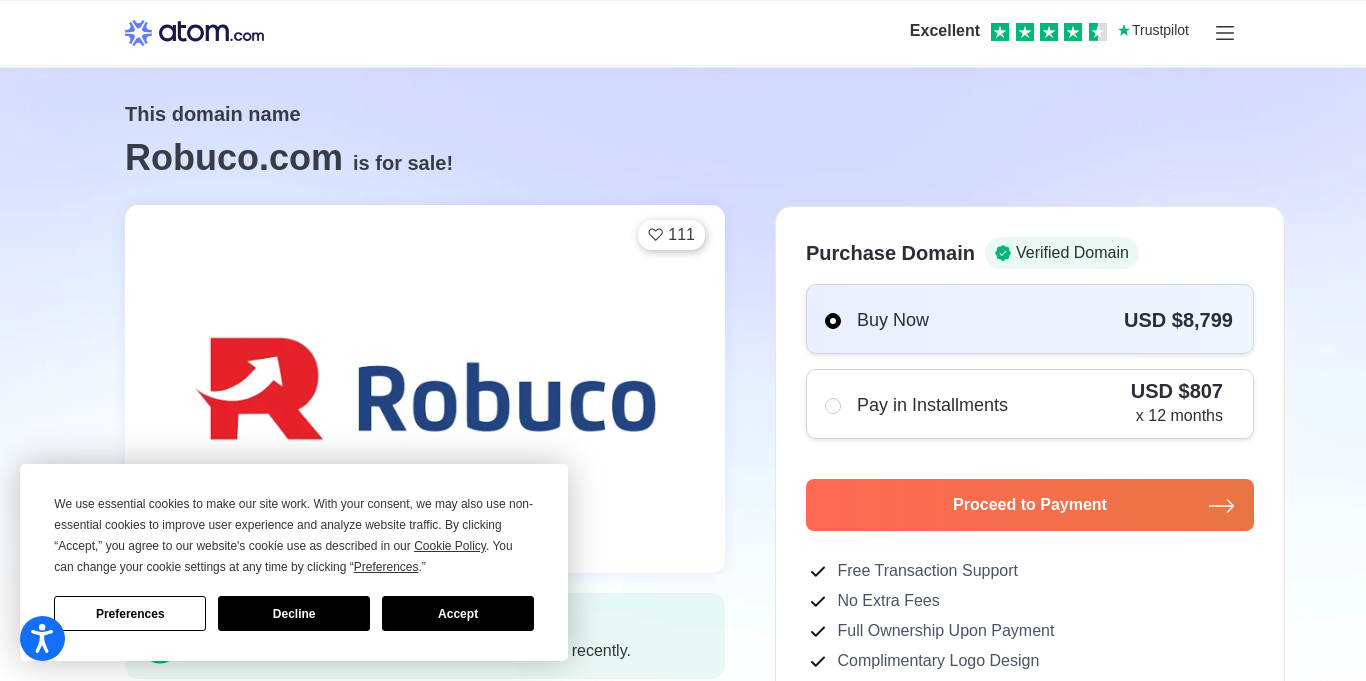Open the Cookie Policy link
Image resolution: width=1366 pixels, height=681 pixels.
click(x=450, y=546)
